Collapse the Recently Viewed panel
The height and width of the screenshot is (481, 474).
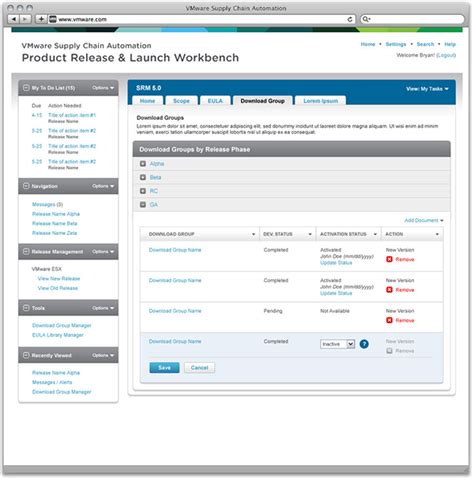pos(26,356)
